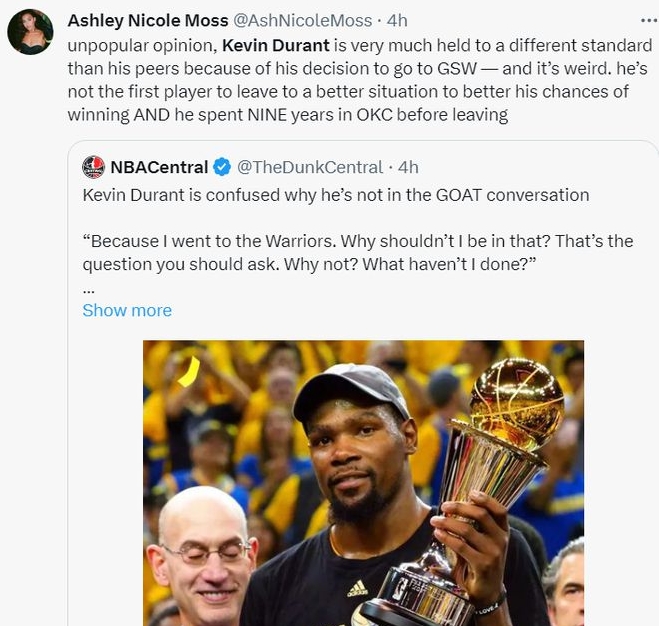The image size is (661, 626).
Task: Expand the quoted tweet with Show more
Action: (127, 310)
